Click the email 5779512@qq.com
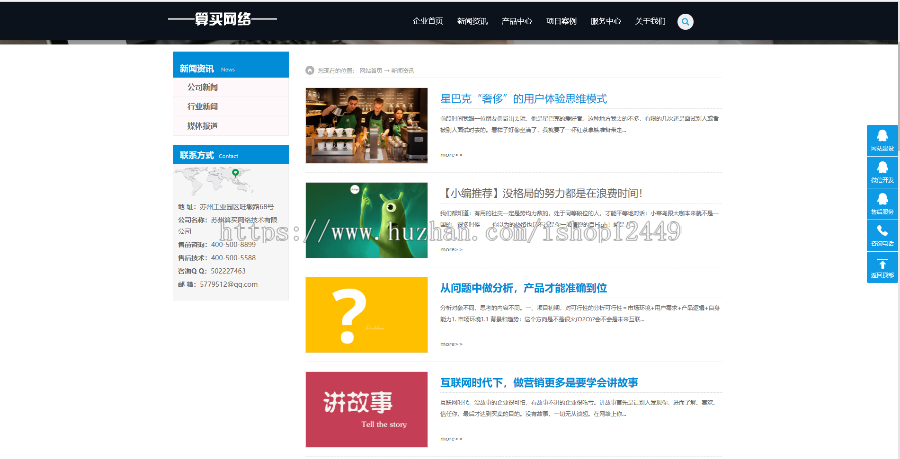Screen dimensions: 900x459 228,285
